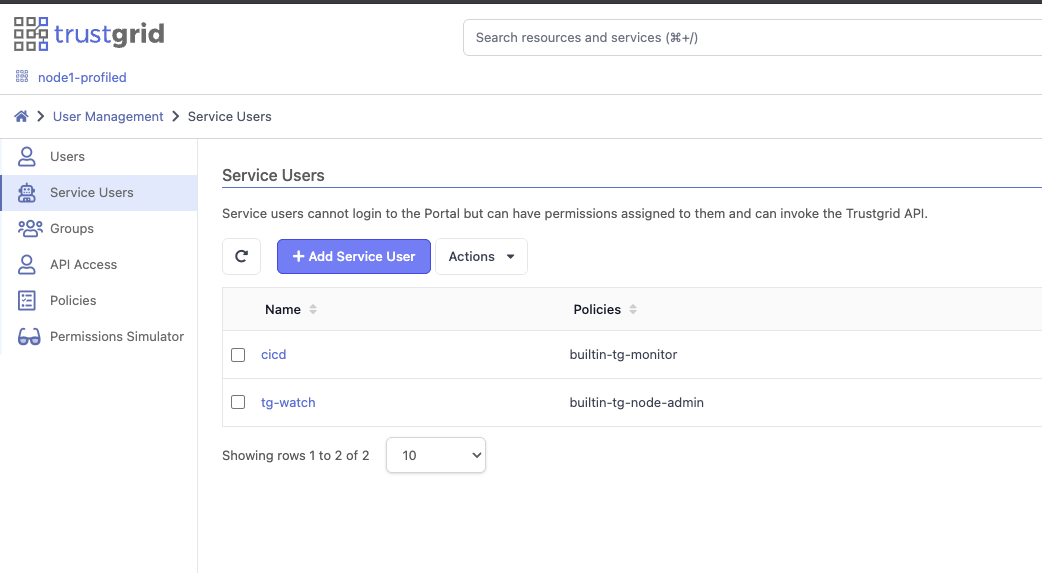This screenshot has width=1042, height=573.
Task: Click the Users person icon in sidebar
Action: pyautogui.click(x=28, y=156)
